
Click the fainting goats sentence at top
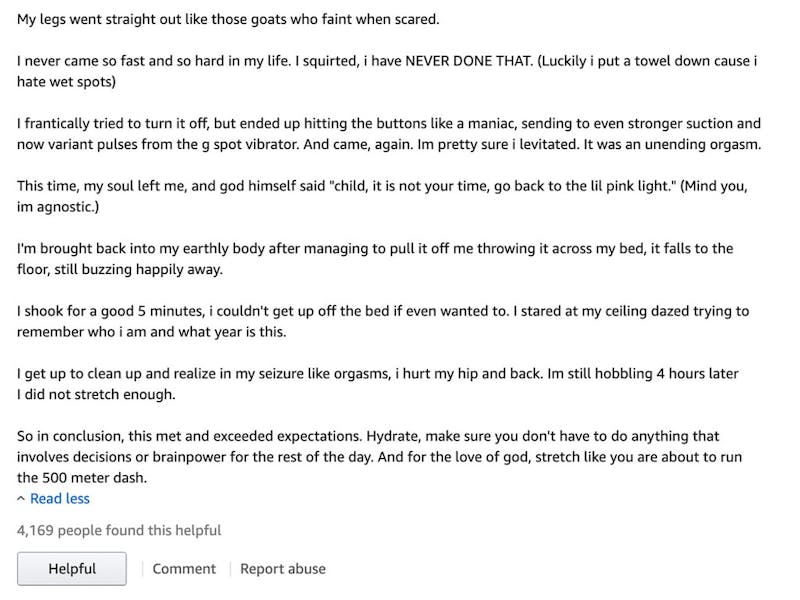[x=228, y=19]
